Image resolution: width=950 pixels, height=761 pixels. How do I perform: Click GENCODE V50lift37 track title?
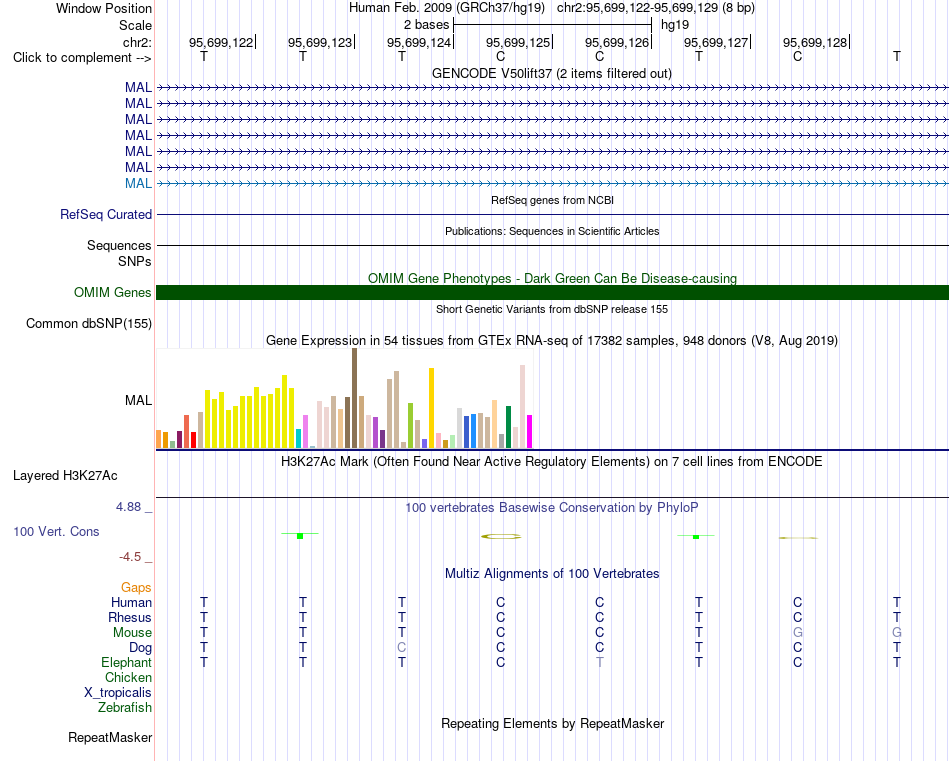[x=552, y=73]
